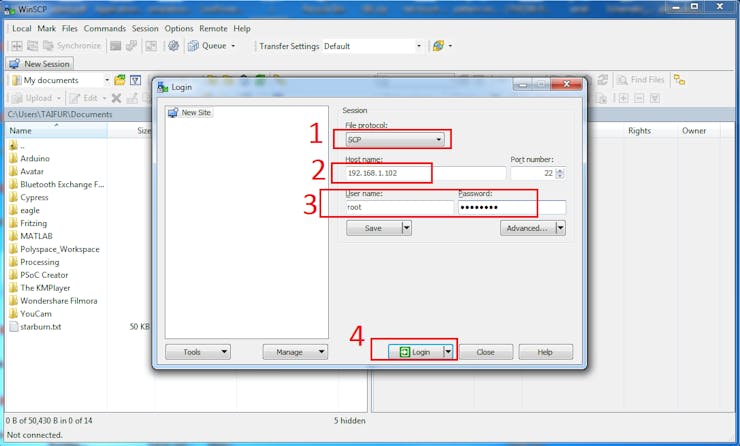Click the terminal console toolbar icon

tap(116, 46)
